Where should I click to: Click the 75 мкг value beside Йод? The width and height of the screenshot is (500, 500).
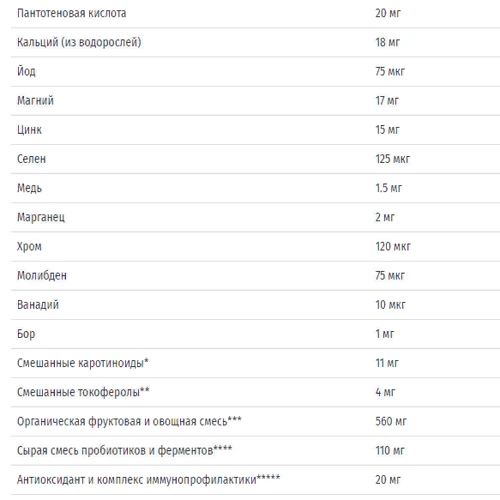point(390,71)
